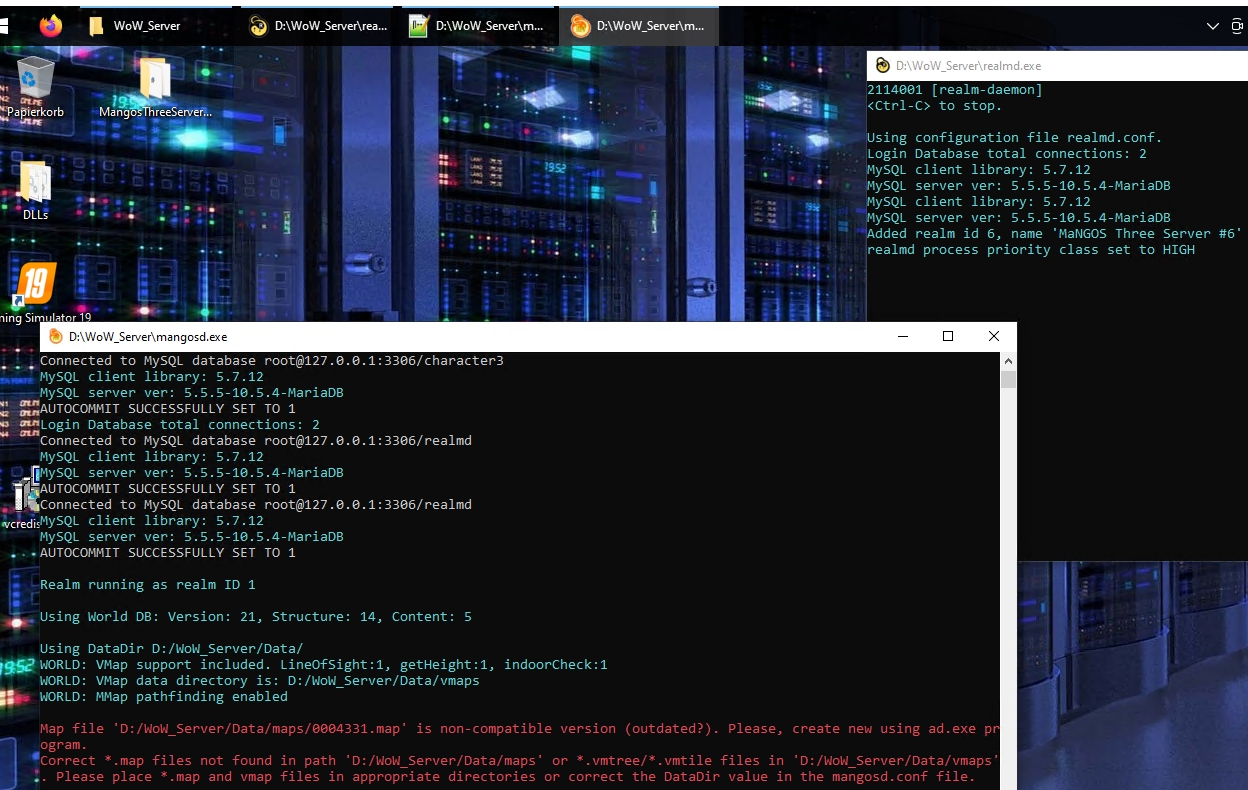Viewport: 1248px width, 790px height.
Task: Click the line ending in '3306/character3'
Action: pos(272,361)
